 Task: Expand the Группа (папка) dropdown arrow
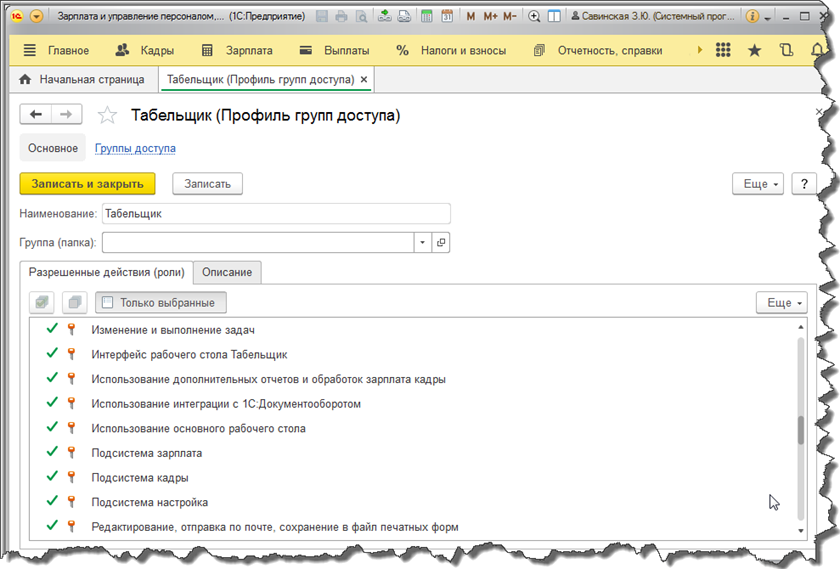click(422, 242)
